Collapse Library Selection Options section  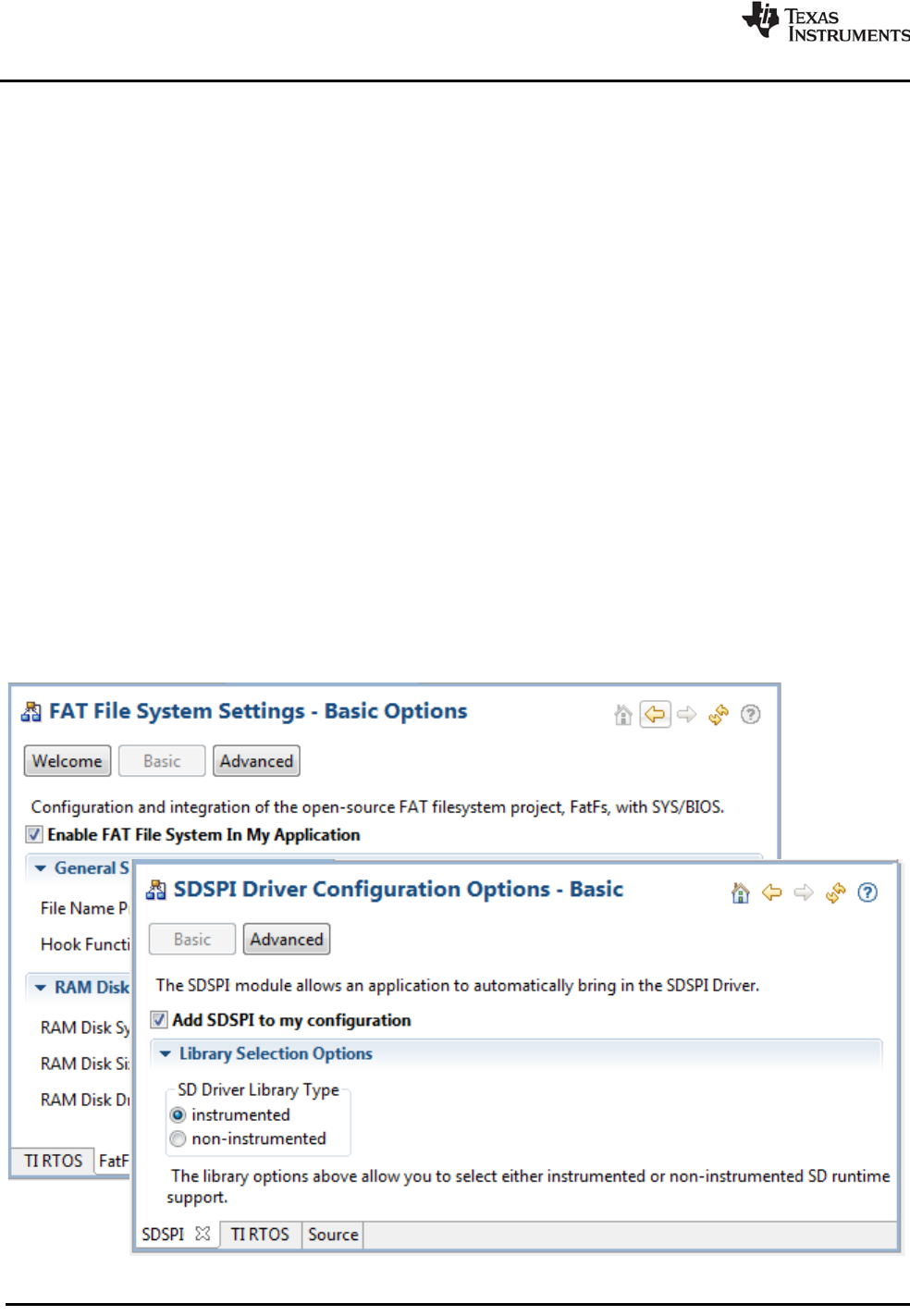[165, 1054]
